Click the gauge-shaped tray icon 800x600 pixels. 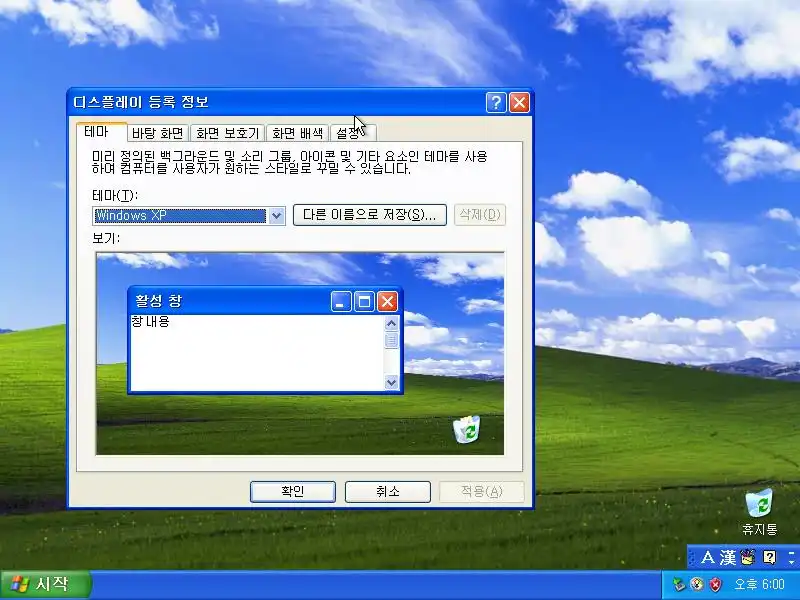[x=697, y=584]
